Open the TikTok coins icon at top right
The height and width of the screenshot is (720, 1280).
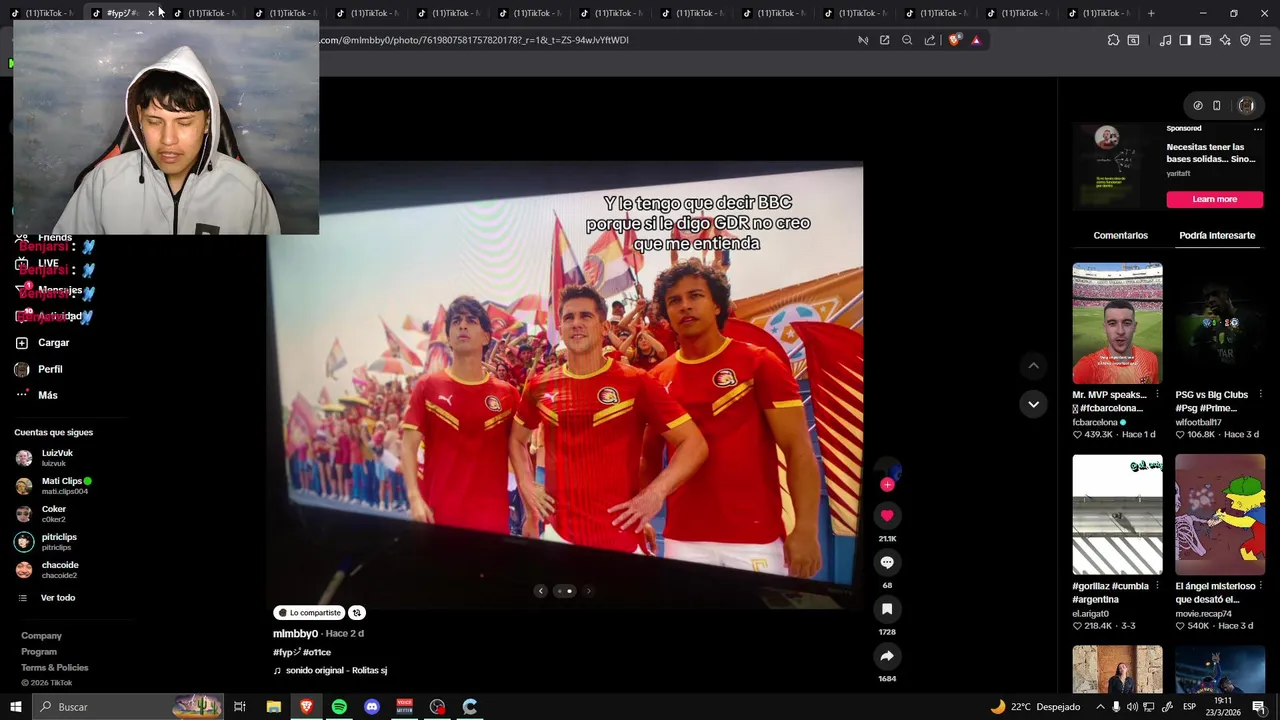(1198, 106)
